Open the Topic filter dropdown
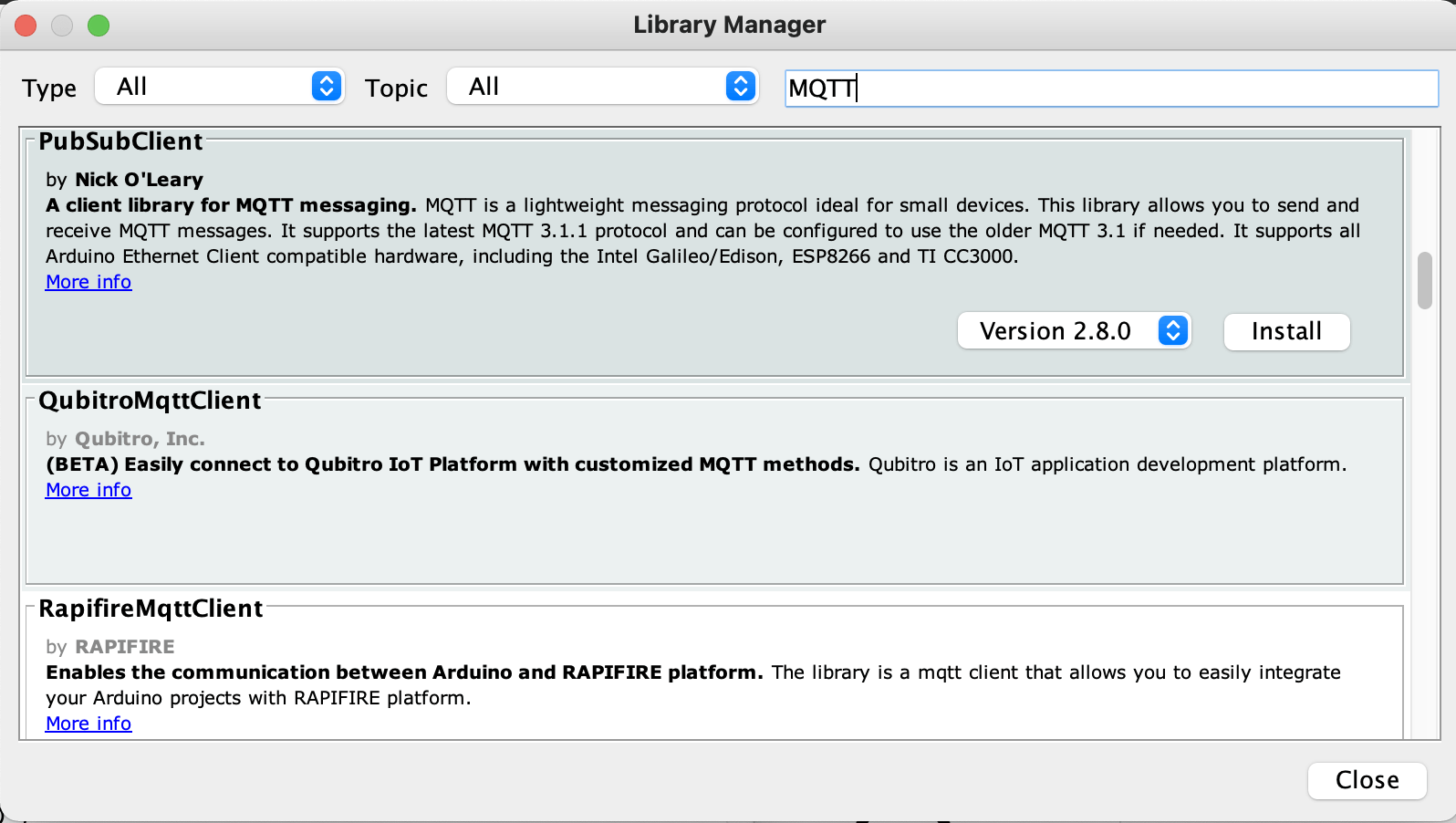Image resolution: width=1456 pixels, height=823 pixels. 602,87
